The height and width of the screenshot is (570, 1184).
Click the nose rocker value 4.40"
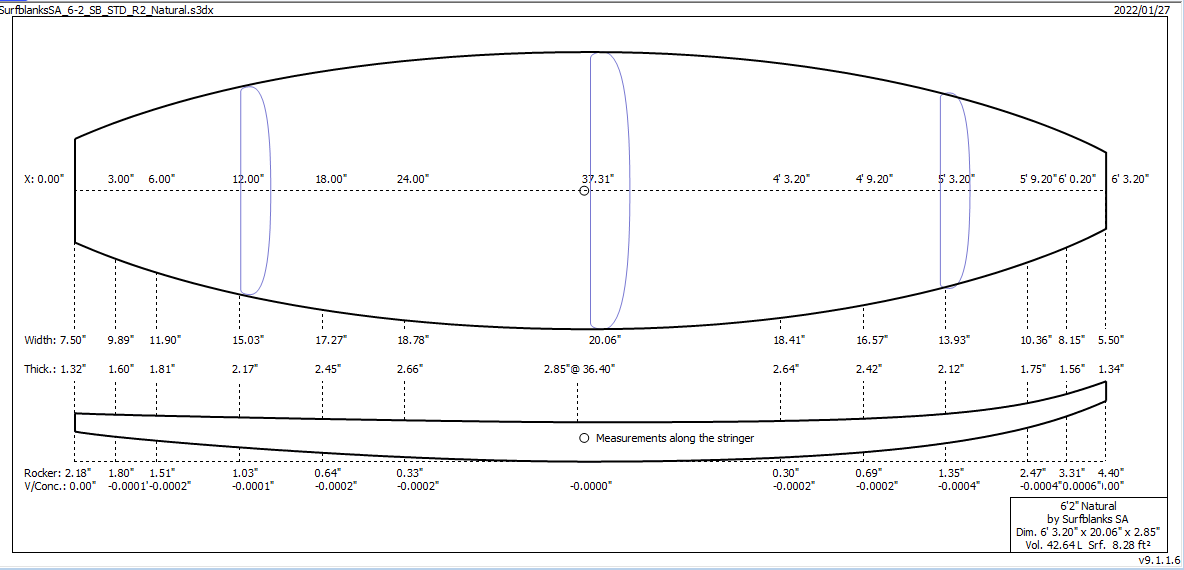[1110, 472]
